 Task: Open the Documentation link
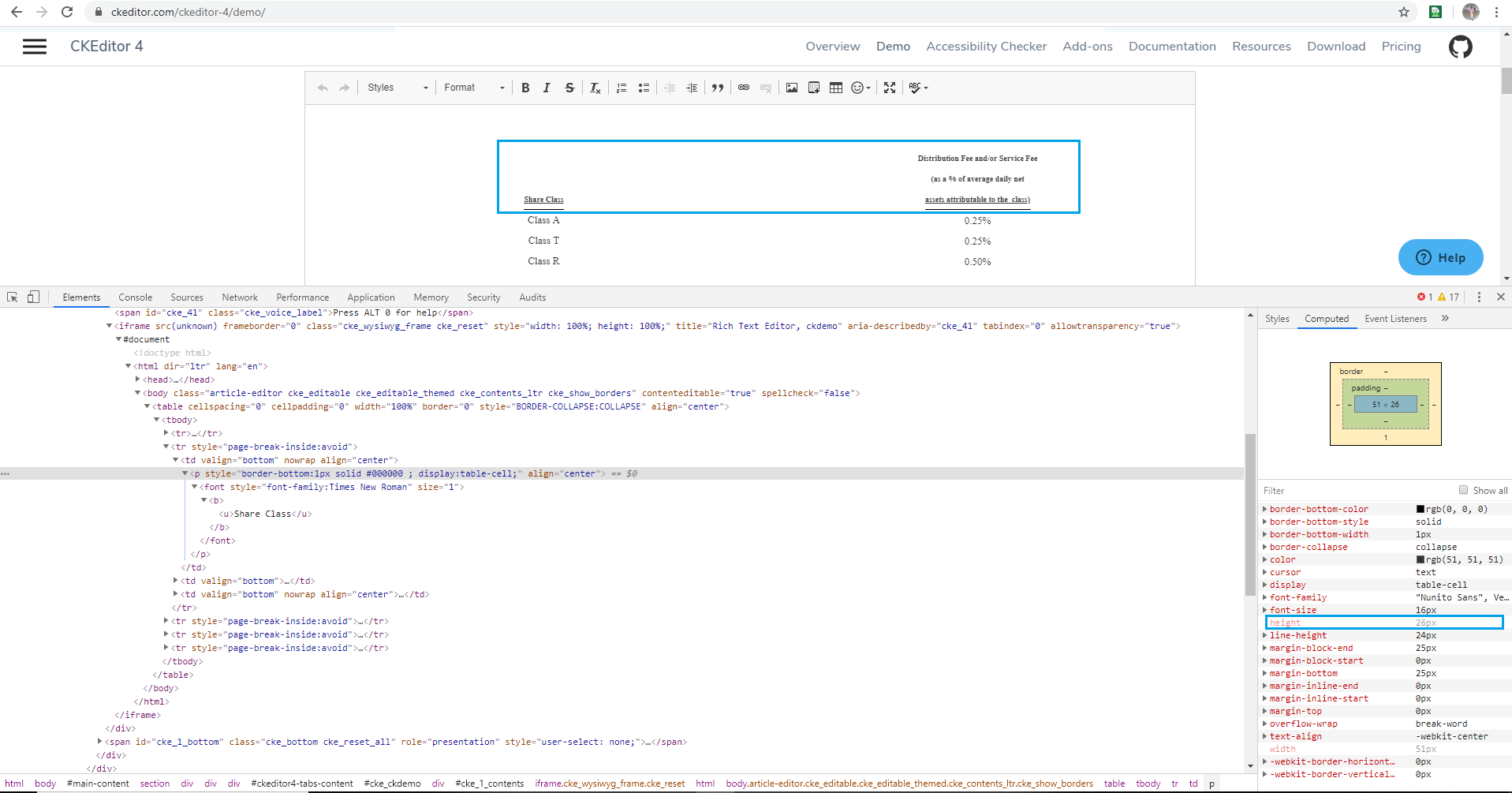coord(1172,47)
